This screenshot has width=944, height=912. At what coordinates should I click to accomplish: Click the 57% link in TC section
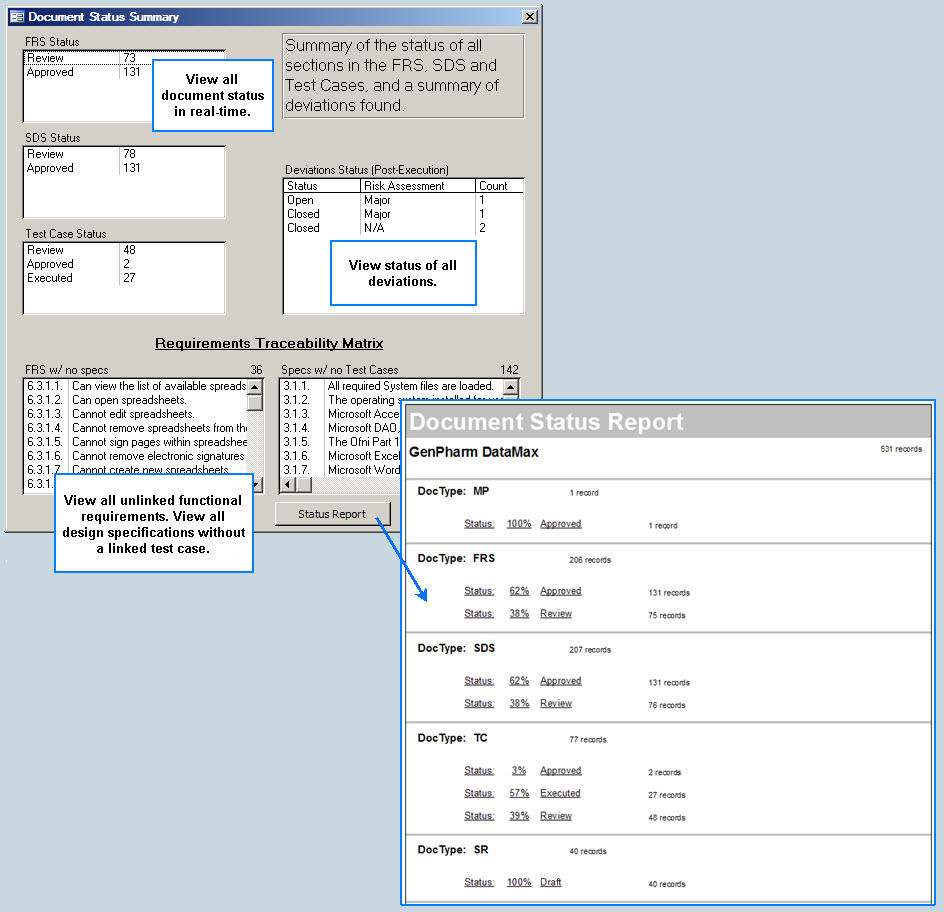518,793
